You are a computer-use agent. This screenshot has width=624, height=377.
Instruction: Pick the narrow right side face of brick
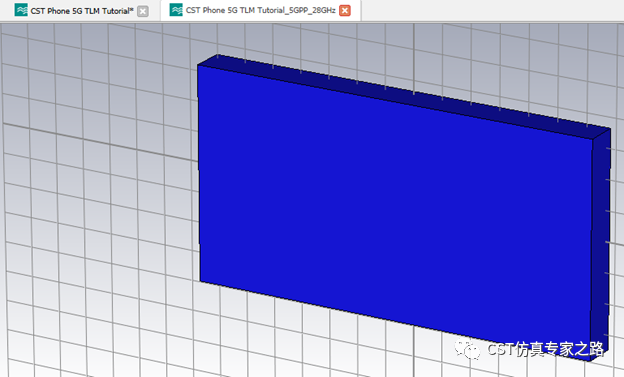coord(601,243)
